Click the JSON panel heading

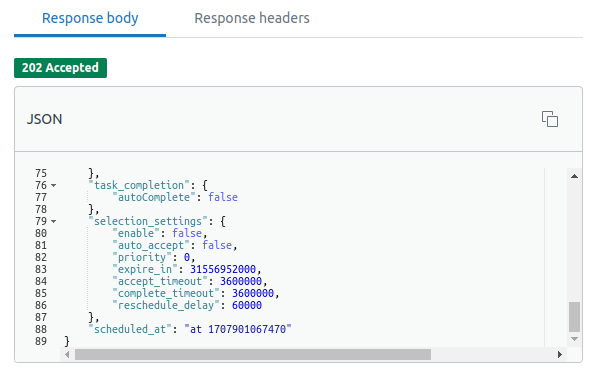[x=45, y=119]
